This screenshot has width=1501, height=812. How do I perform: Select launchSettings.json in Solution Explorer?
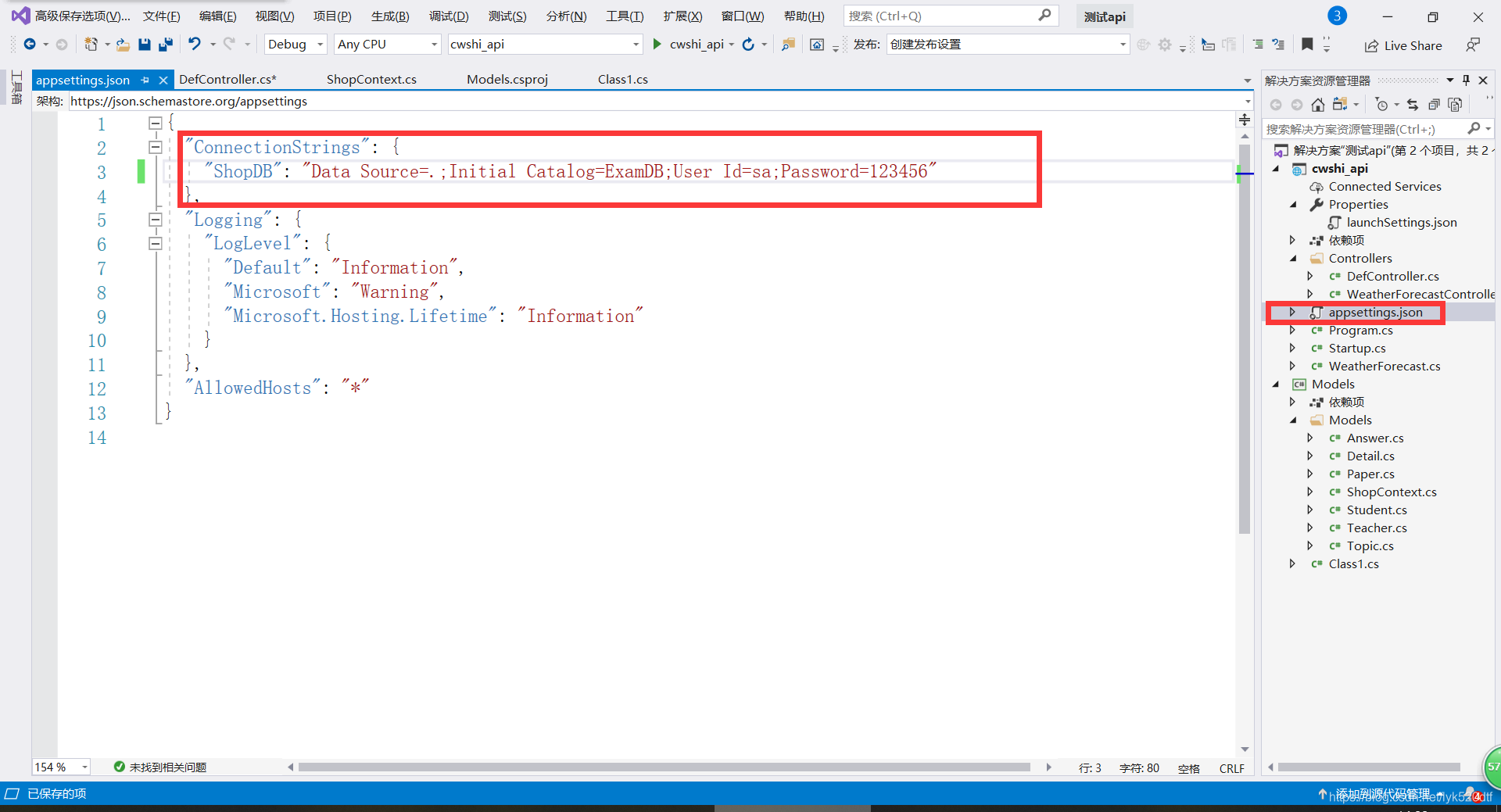coord(1401,223)
